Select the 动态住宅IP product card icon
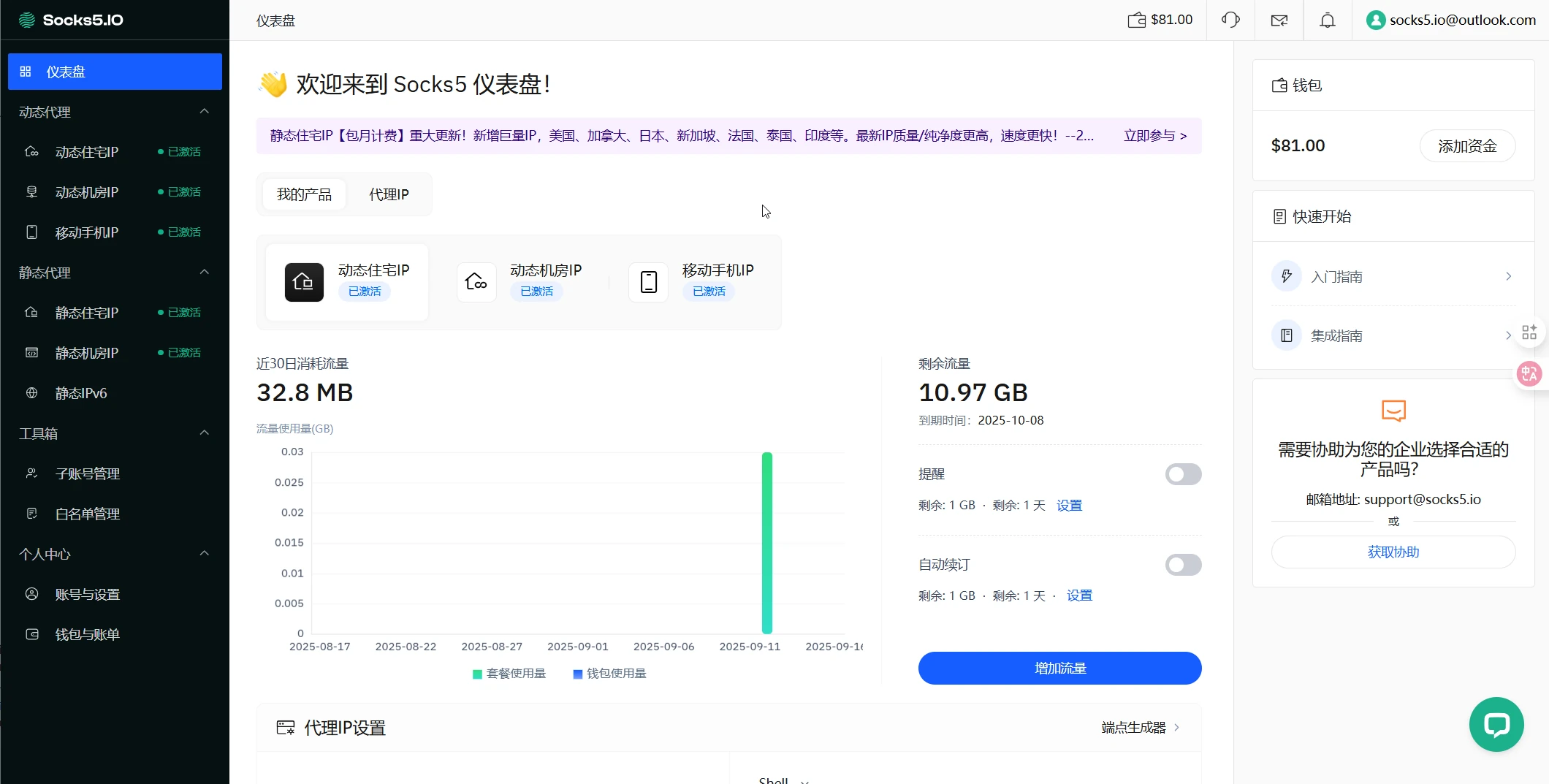The height and width of the screenshot is (784, 1549). 304,282
